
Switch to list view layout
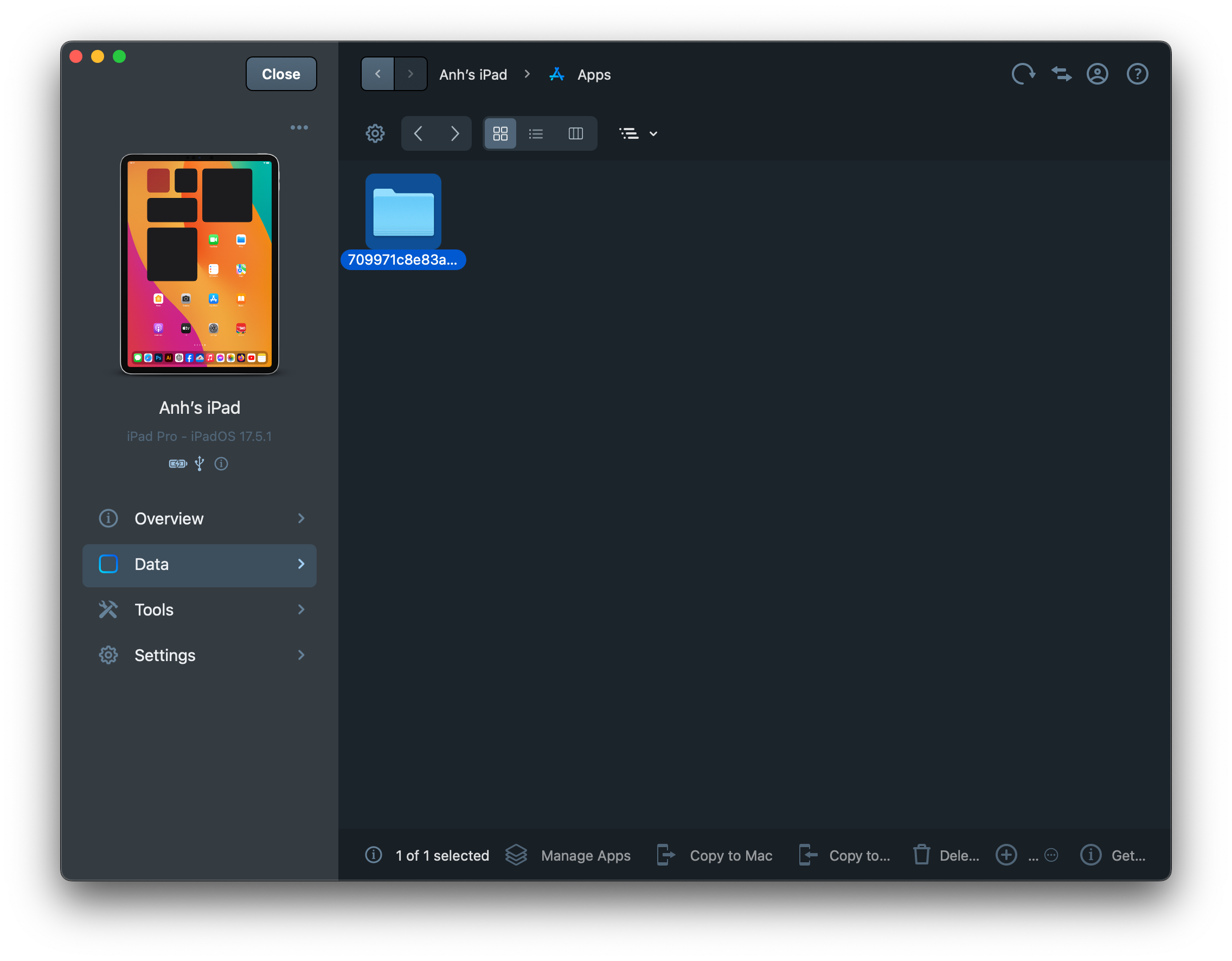tap(536, 133)
